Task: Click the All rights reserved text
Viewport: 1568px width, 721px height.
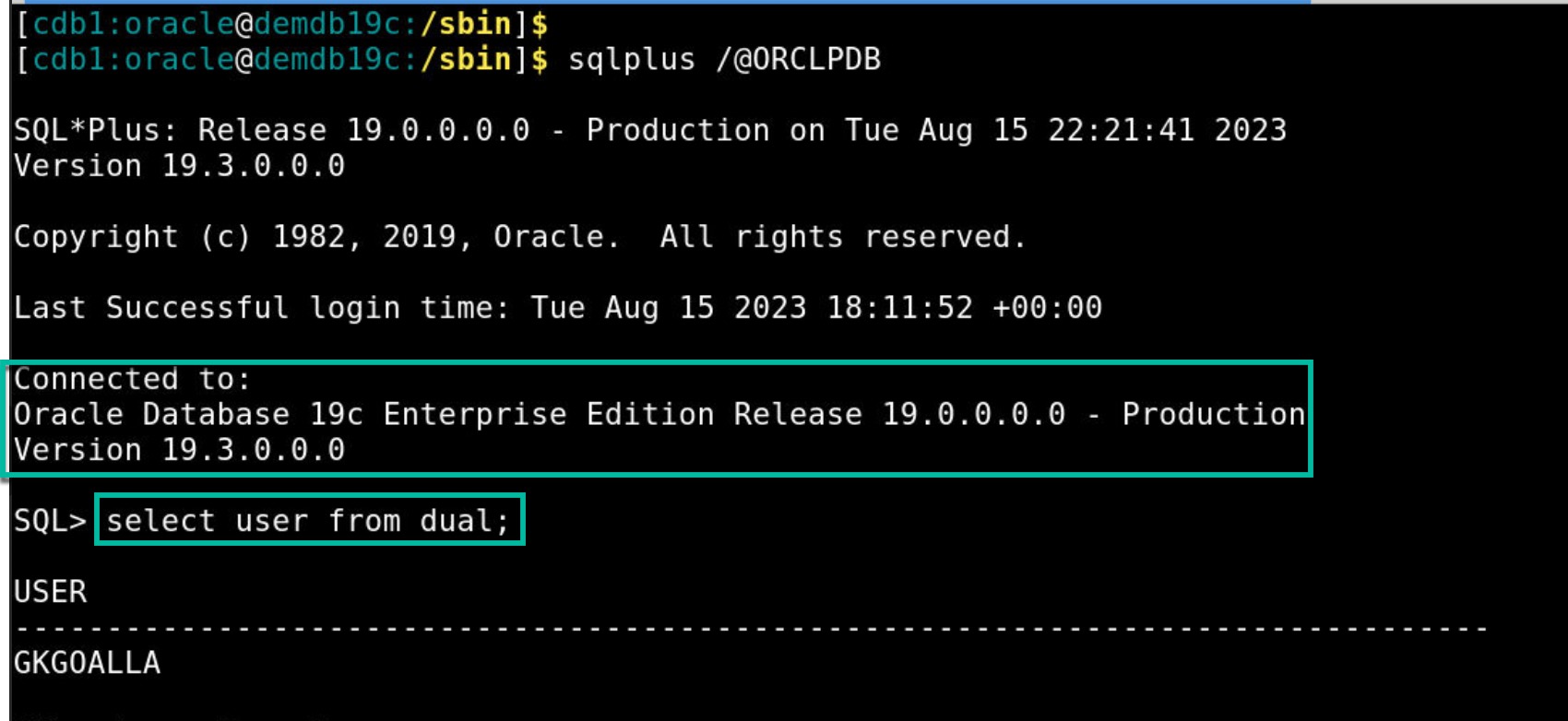Action: pos(842,237)
